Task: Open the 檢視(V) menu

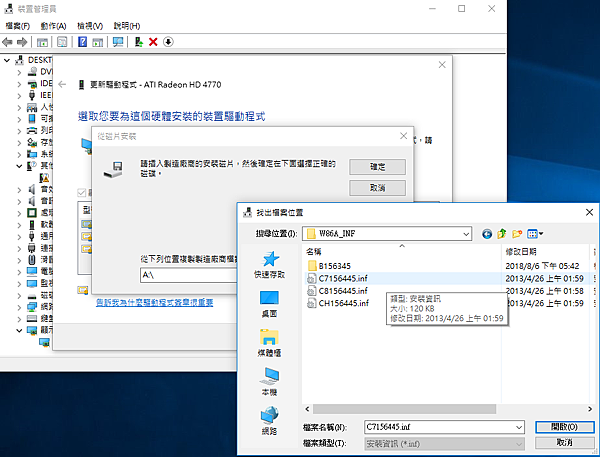Action: point(90,26)
